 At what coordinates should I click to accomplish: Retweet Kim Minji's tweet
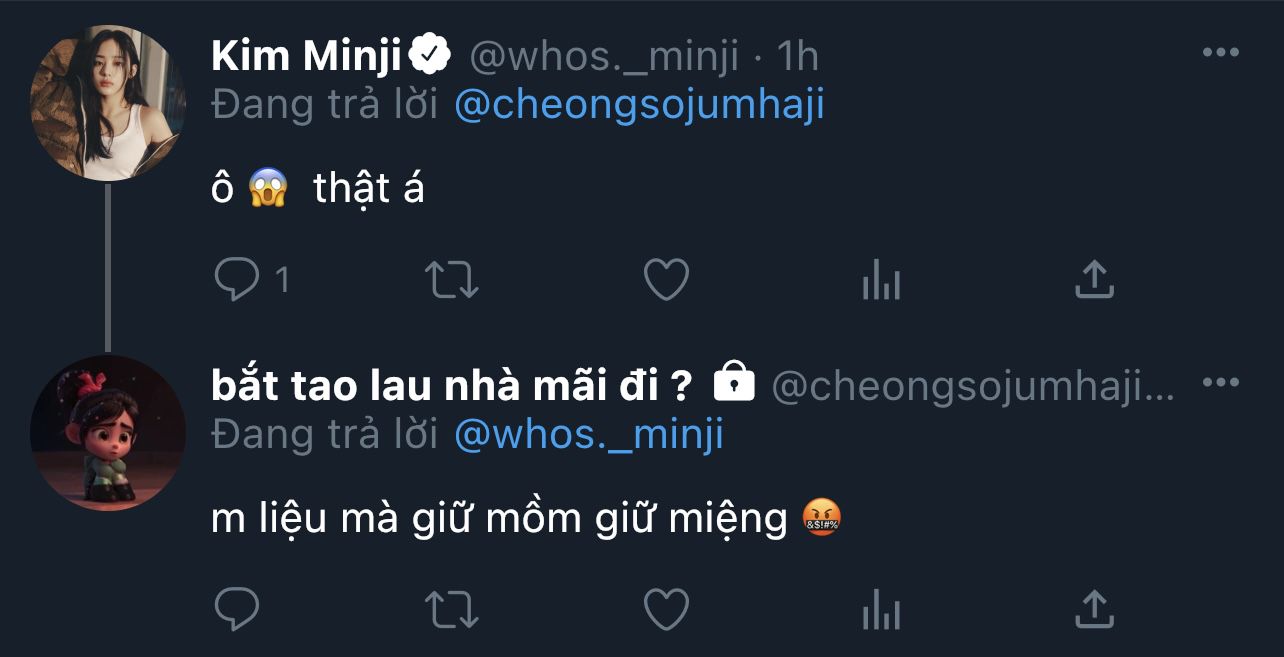[452, 280]
